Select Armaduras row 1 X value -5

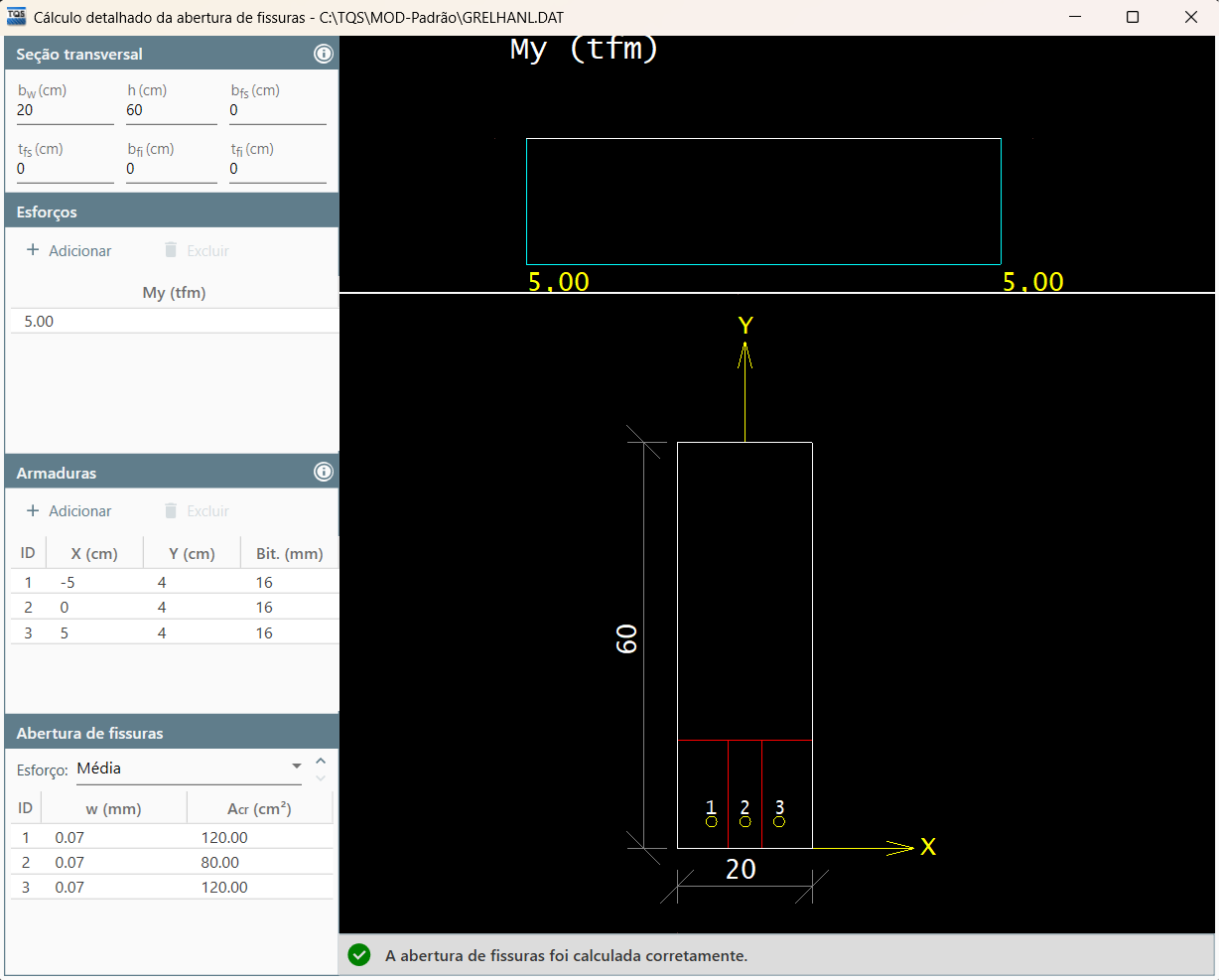tap(68, 583)
